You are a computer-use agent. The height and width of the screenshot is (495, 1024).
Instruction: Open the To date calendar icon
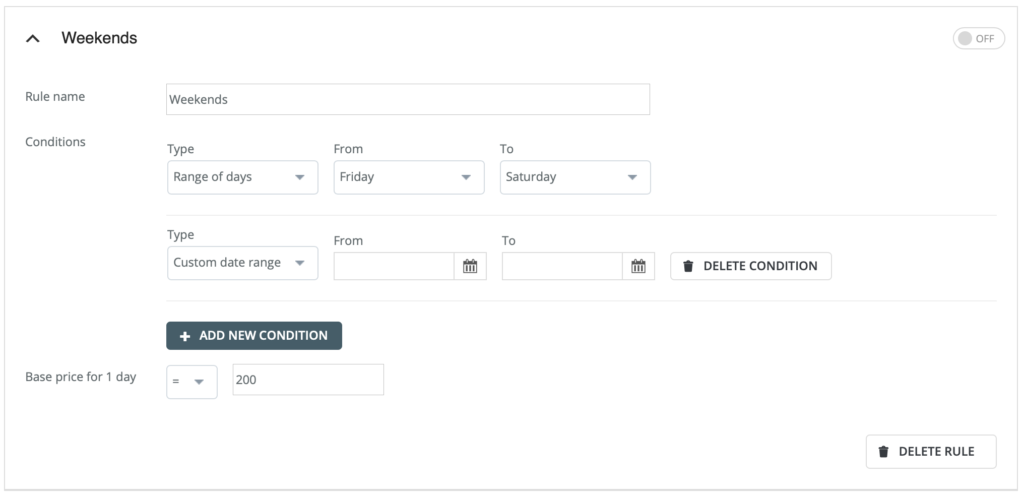tap(639, 266)
